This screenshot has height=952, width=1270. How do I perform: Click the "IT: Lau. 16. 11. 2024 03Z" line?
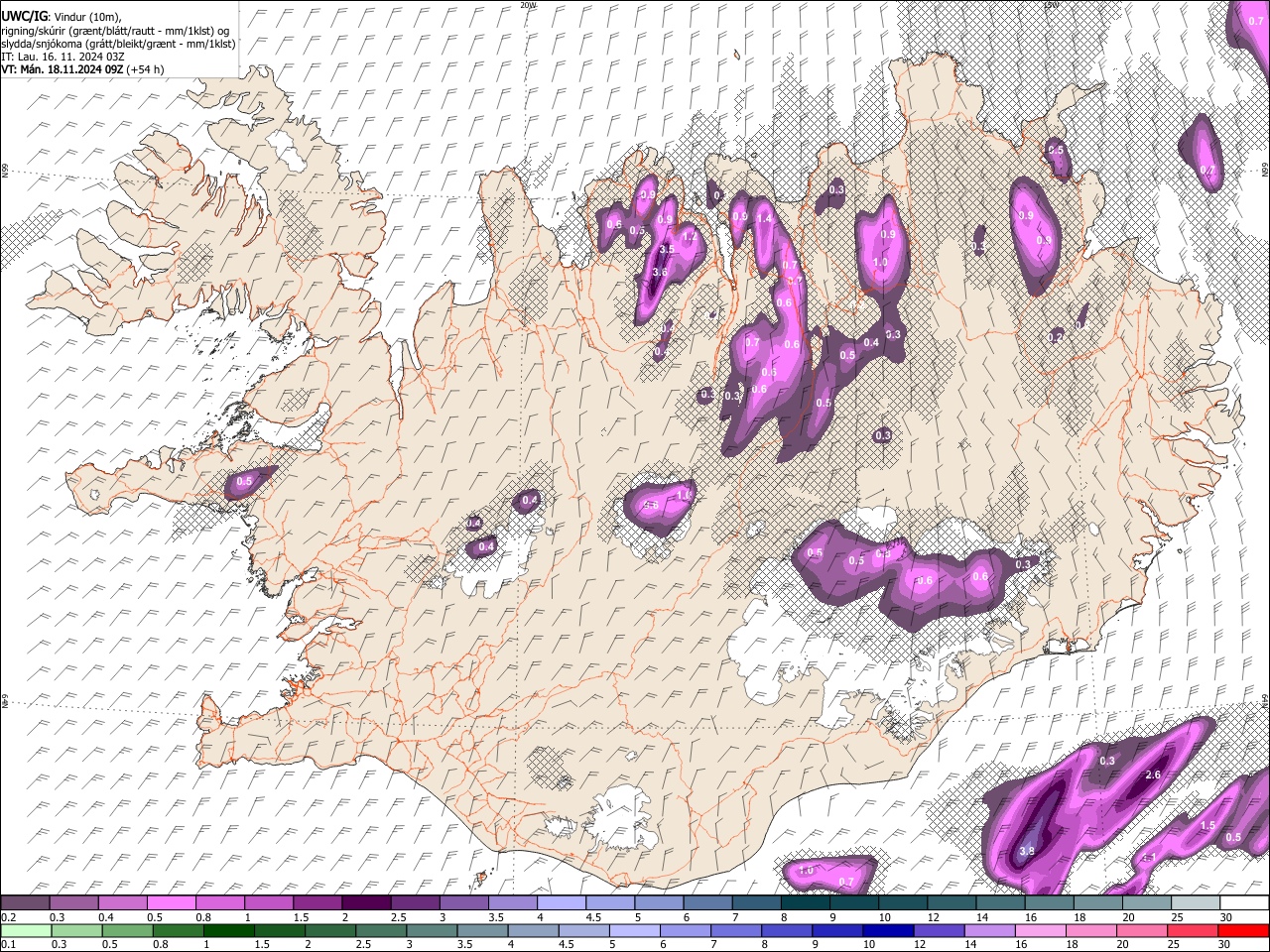point(63,57)
